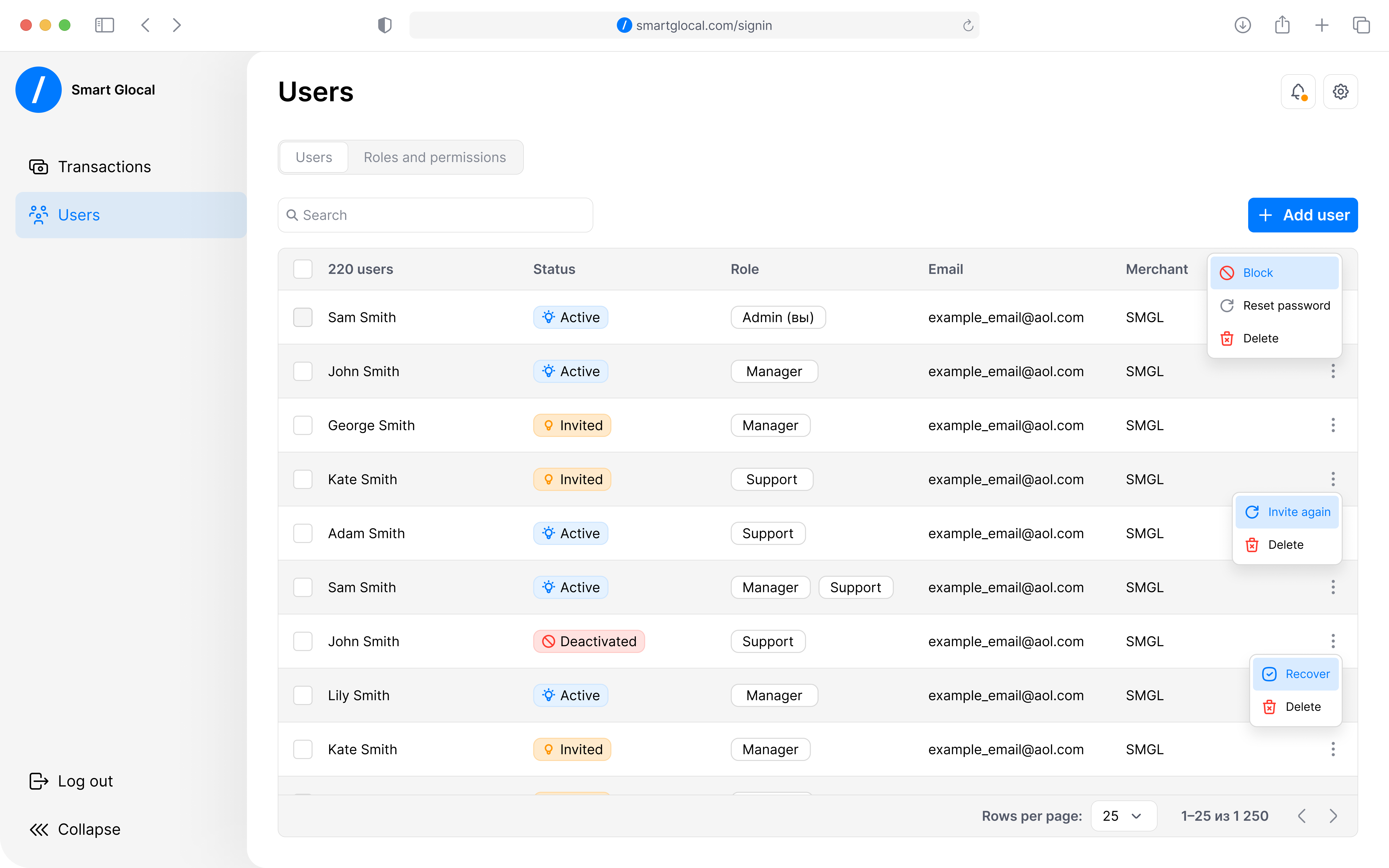Open the three-dot menu for Kate Smith Manager row
Screen dimensions: 1389x868
[1333, 749]
